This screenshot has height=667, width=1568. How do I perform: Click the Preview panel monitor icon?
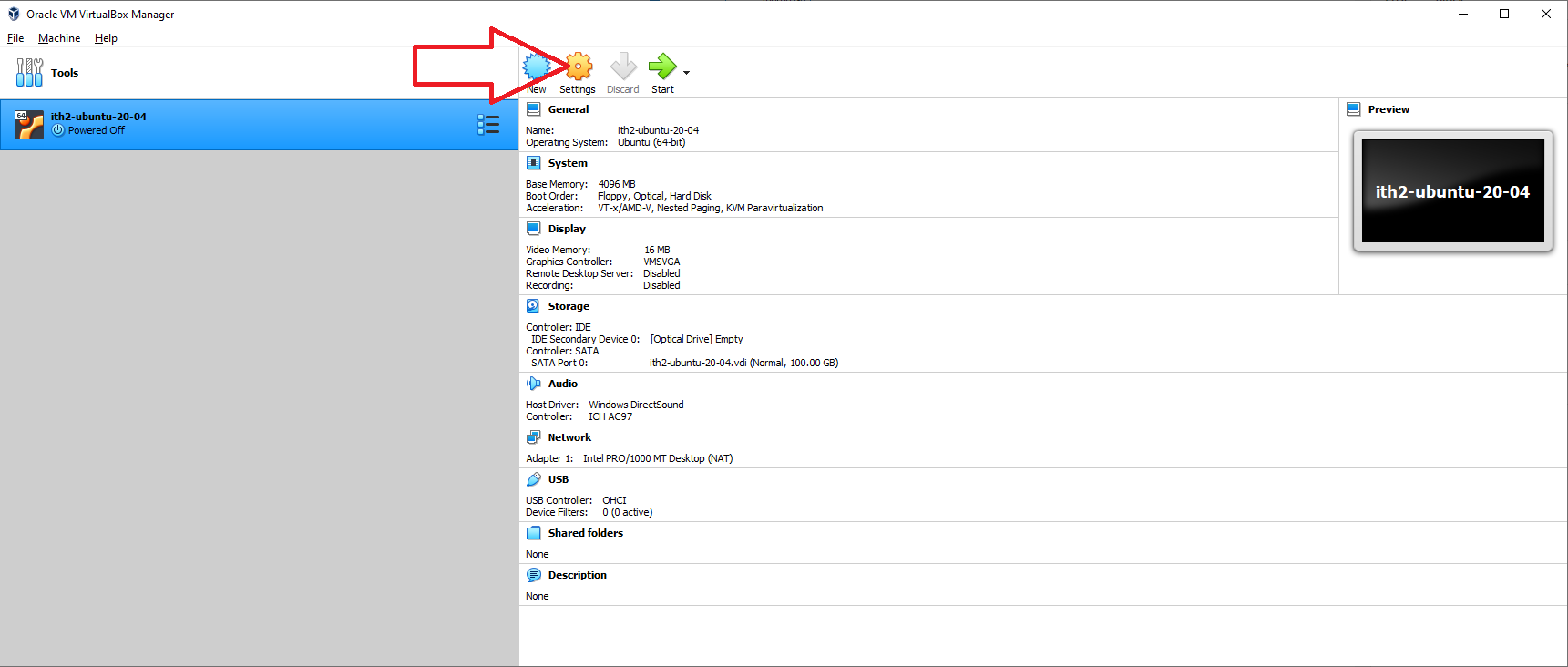1354,109
